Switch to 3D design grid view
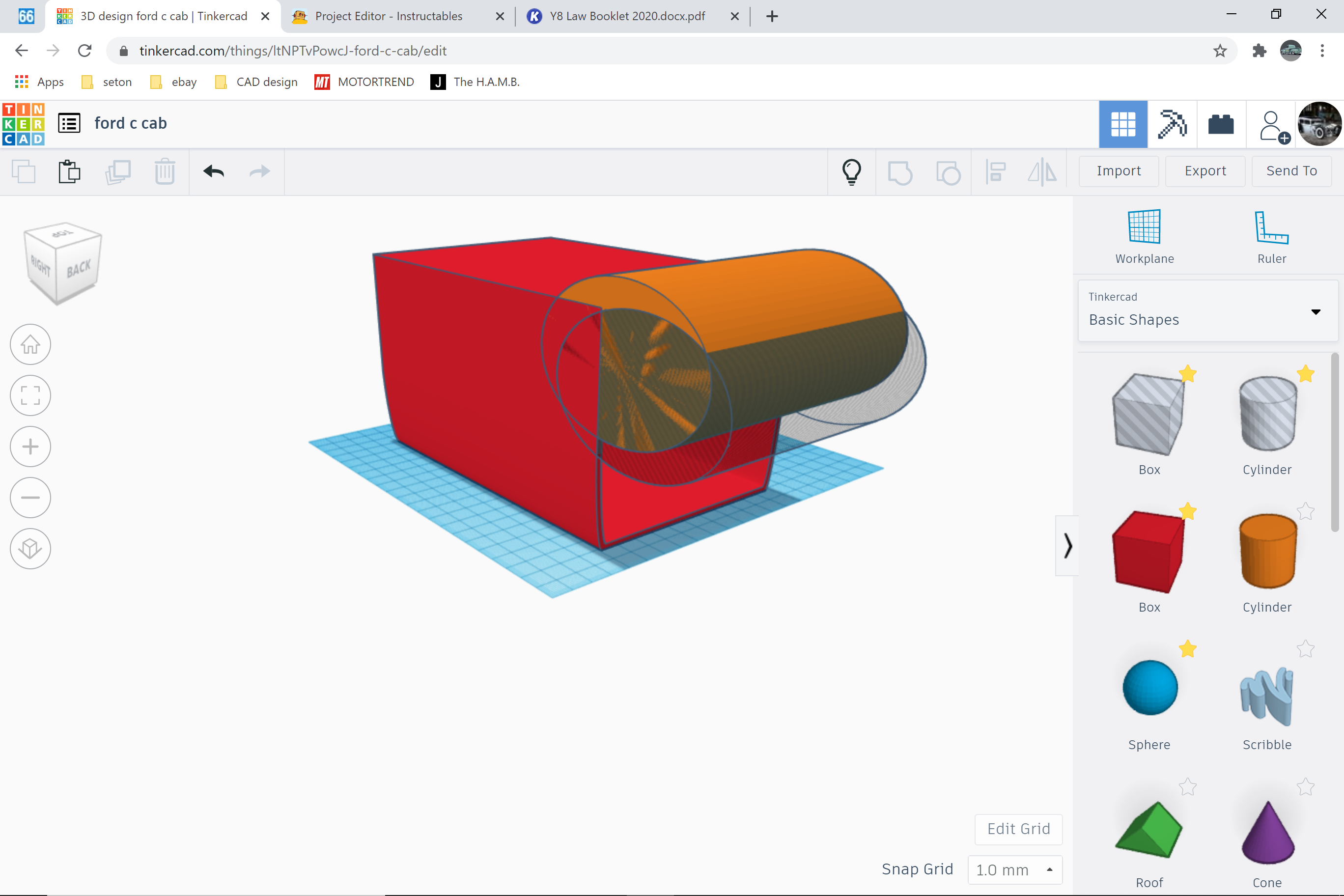1344x896 pixels. click(1123, 124)
